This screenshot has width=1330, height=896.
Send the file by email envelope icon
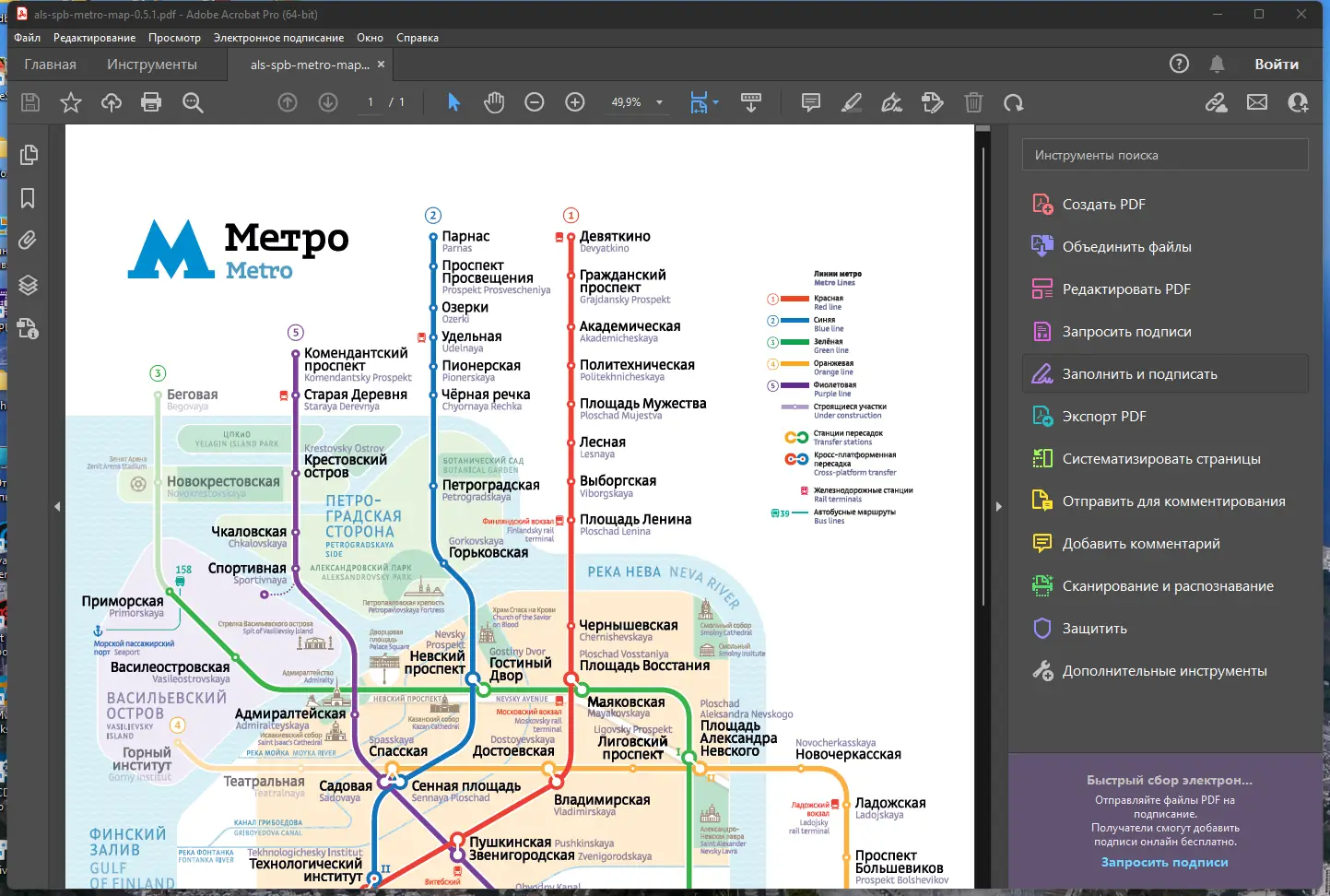tap(1257, 102)
